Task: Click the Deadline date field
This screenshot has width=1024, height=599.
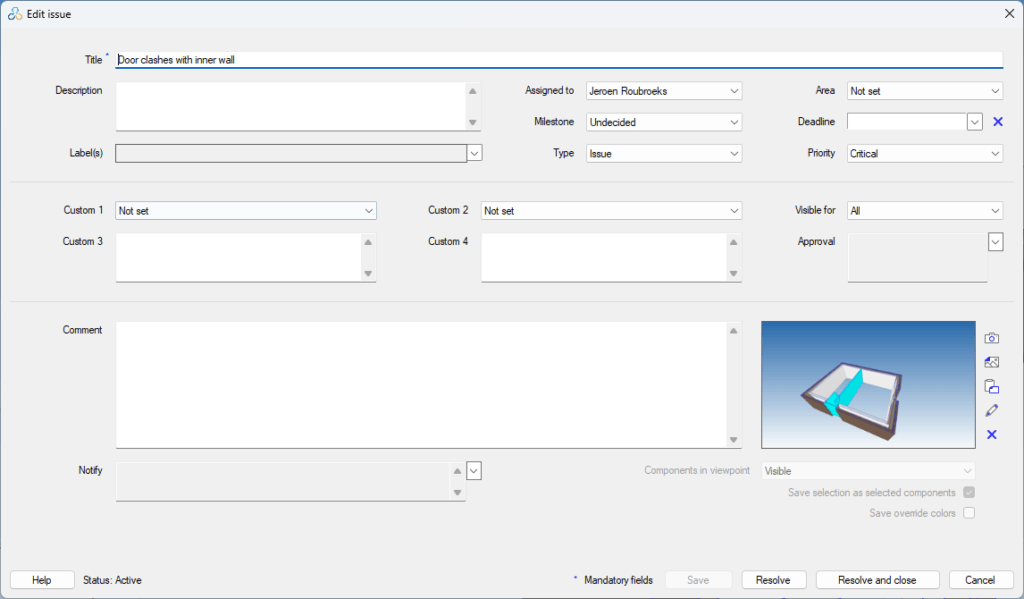Action: point(906,122)
